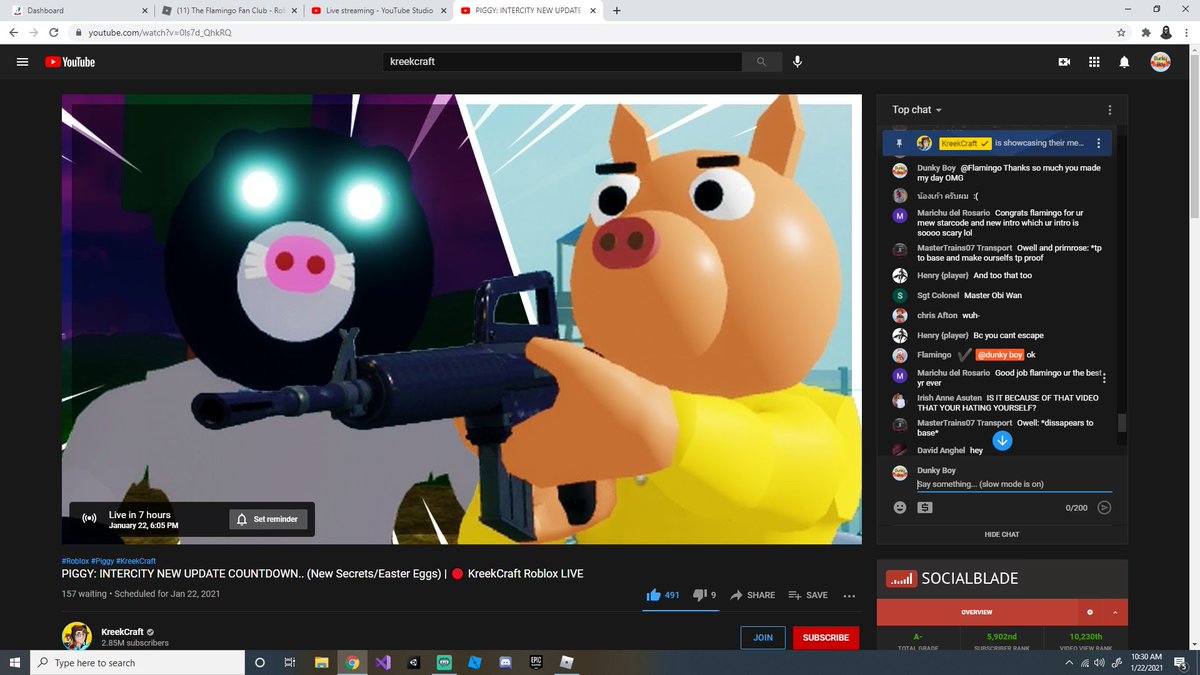Click Flamingo's username in chat
1200x675 pixels.
[934, 355]
